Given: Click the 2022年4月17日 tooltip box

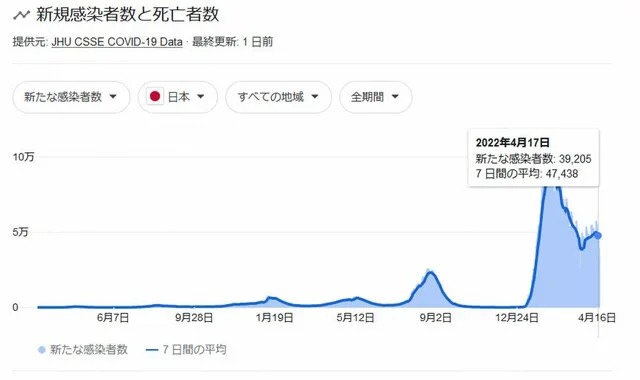Looking at the screenshot, I should [x=533, y=158].
